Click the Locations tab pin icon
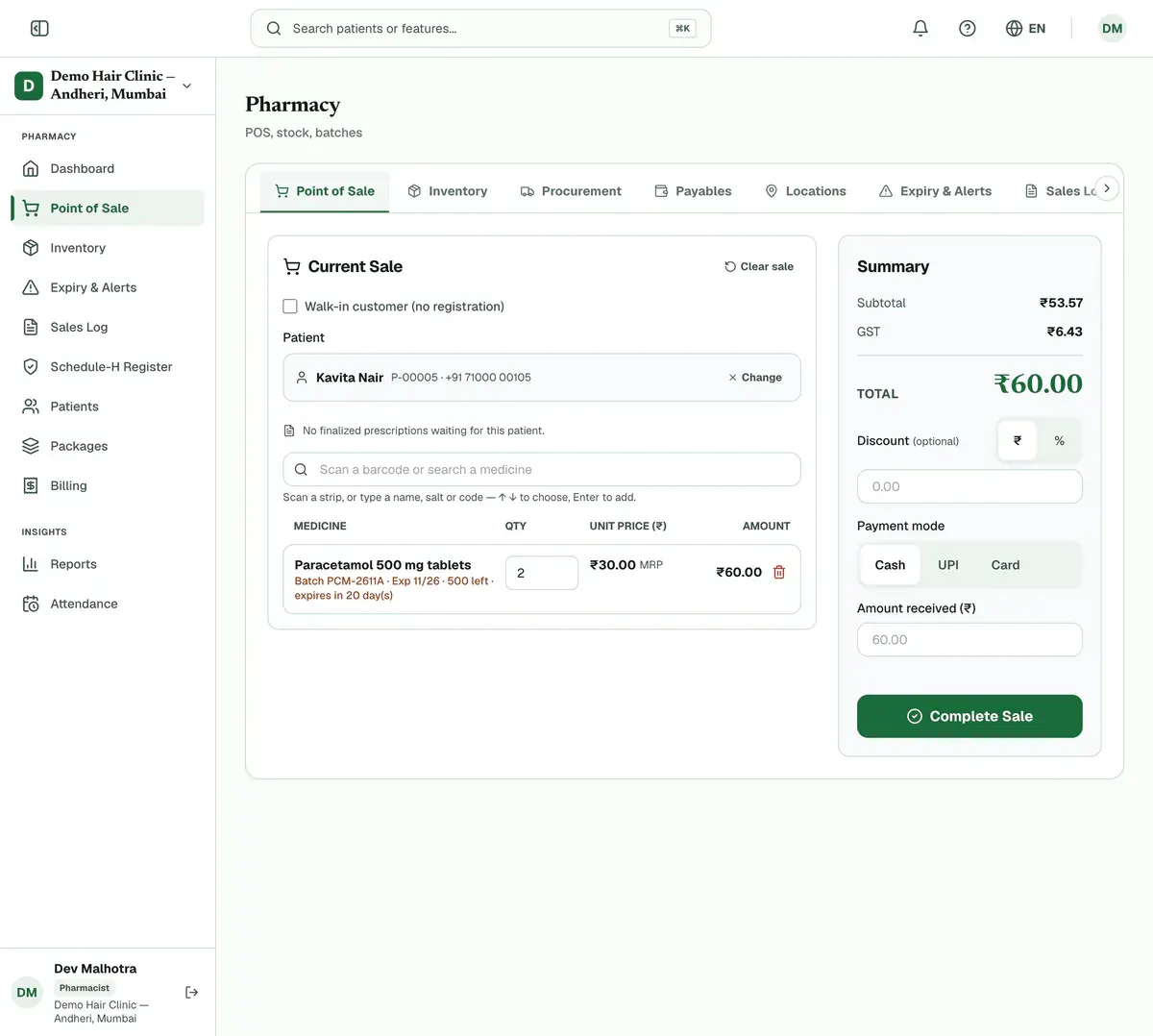 click(x=772, y=191)
